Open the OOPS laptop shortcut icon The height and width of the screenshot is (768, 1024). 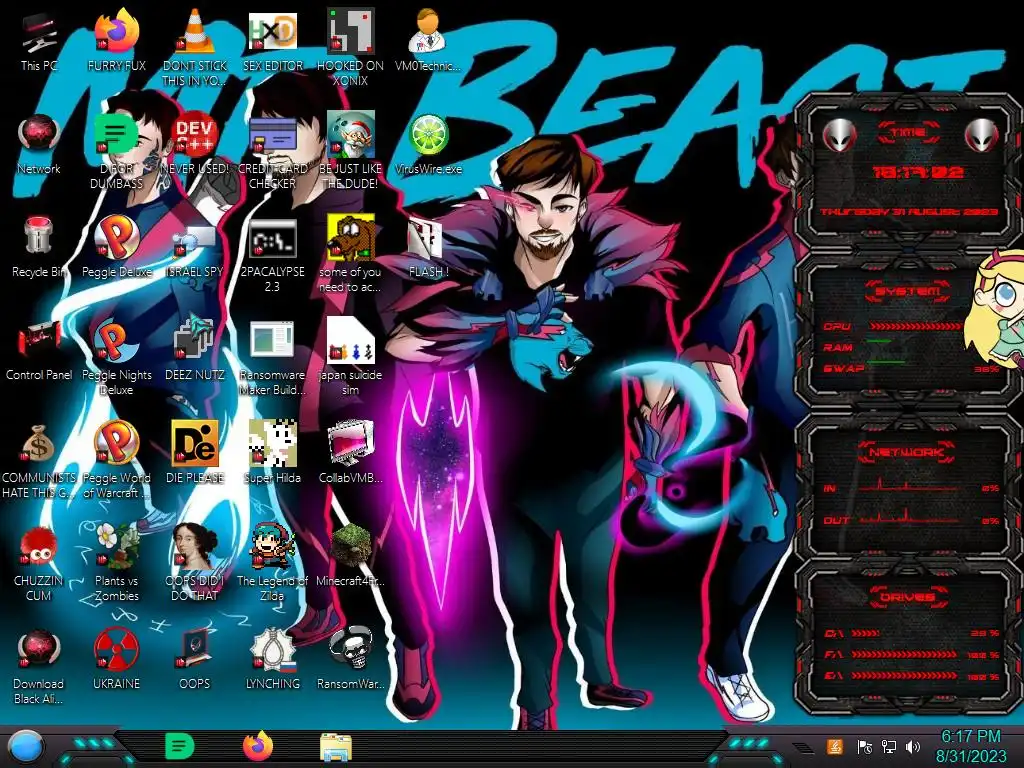195,648
